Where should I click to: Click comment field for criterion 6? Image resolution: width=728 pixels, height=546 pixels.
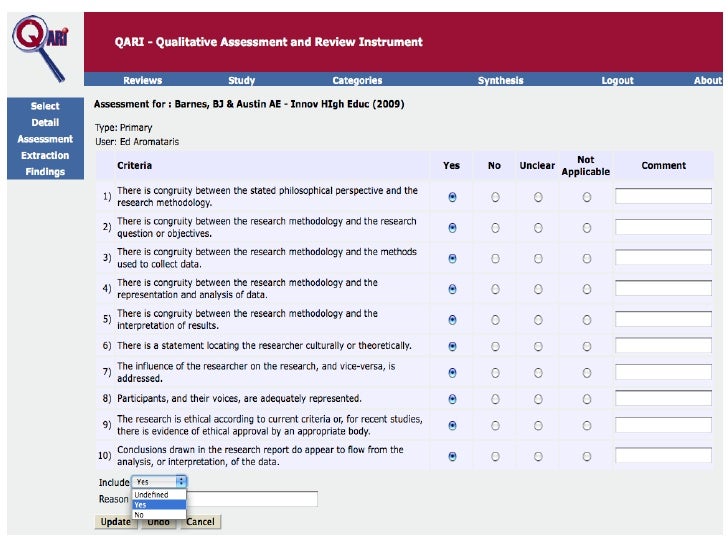[663, 345]
